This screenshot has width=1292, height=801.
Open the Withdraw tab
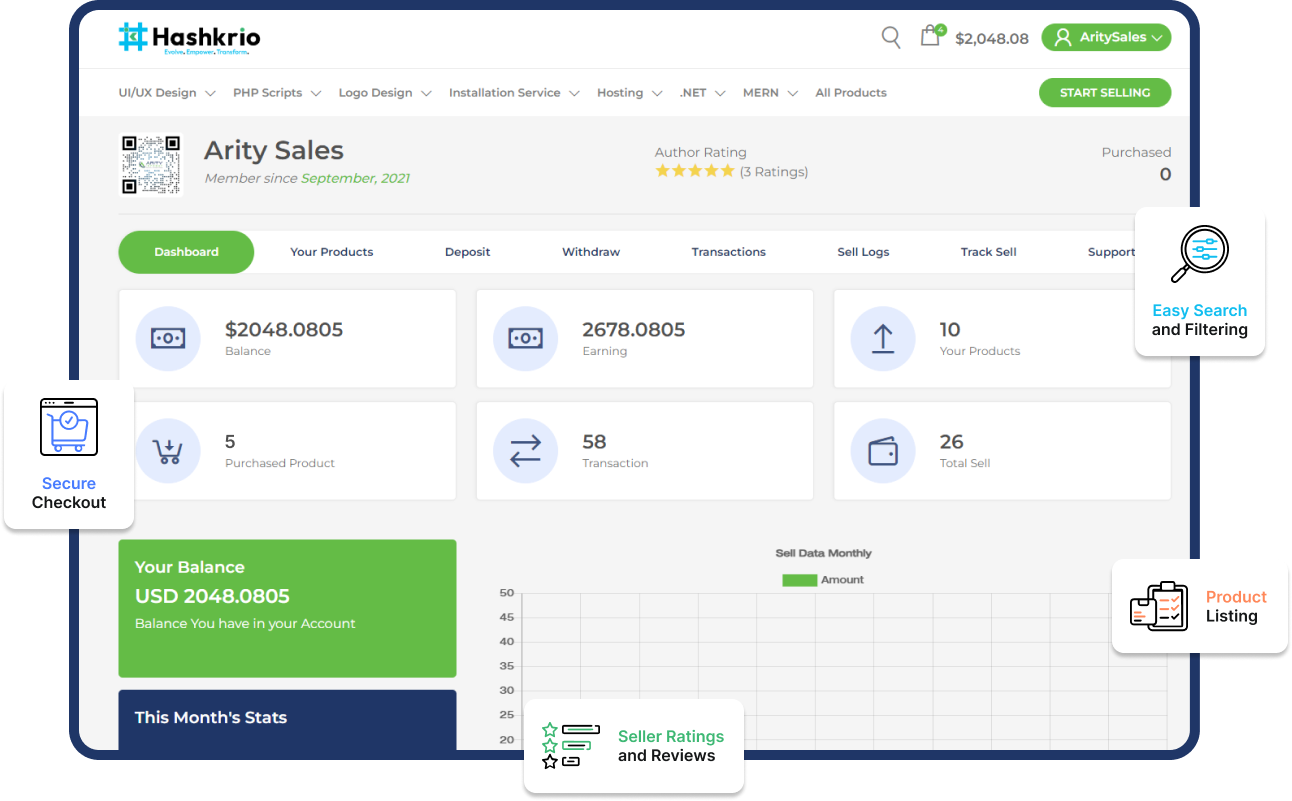pos(591,252)
